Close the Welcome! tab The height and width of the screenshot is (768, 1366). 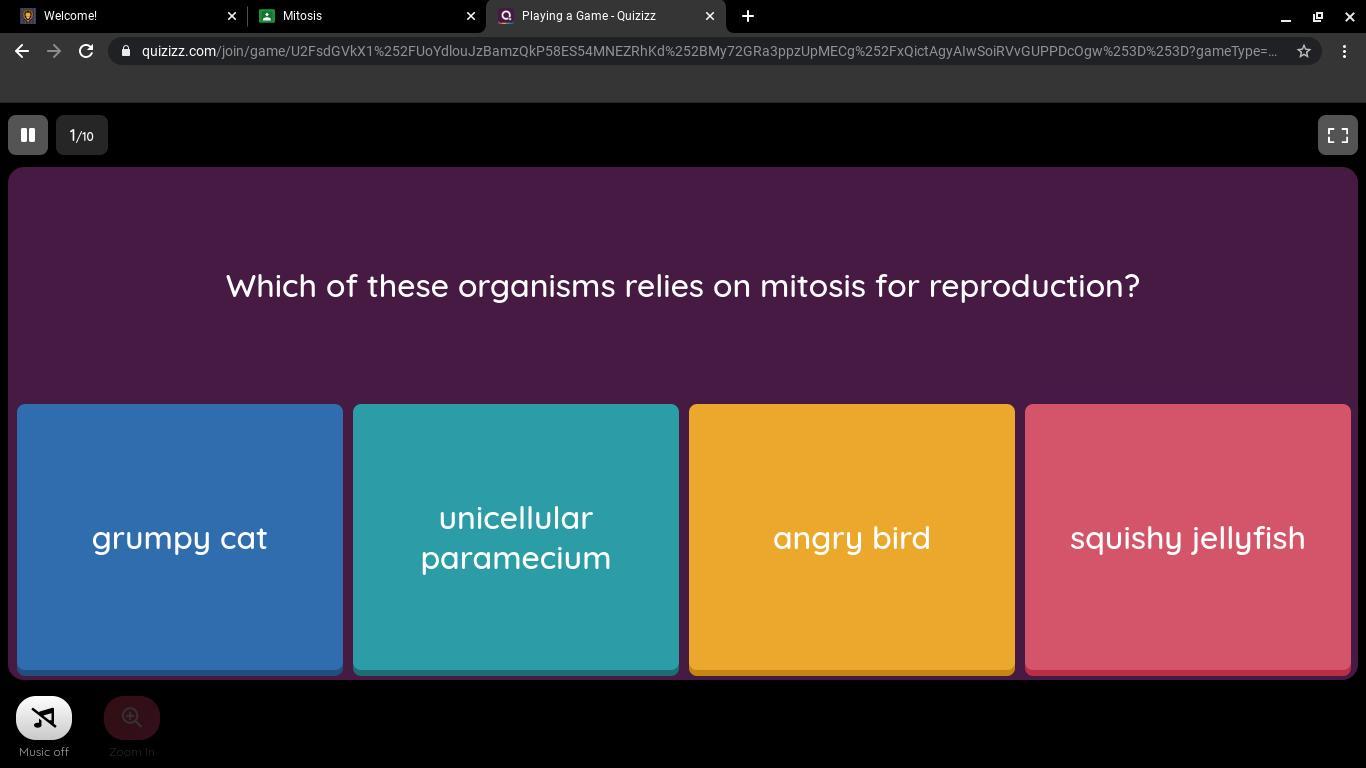[x=232, y=16]
